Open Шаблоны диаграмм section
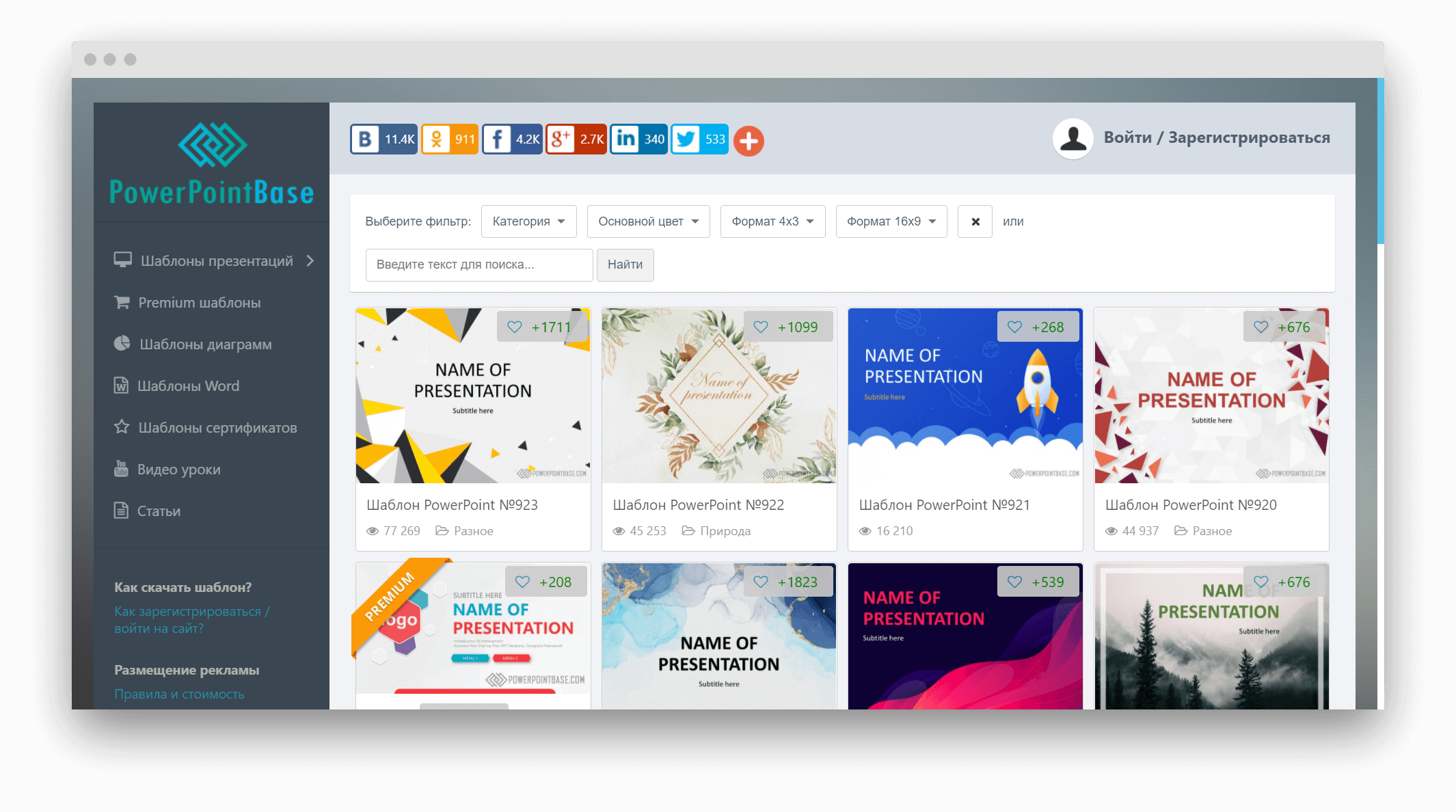 click(206, 344)
